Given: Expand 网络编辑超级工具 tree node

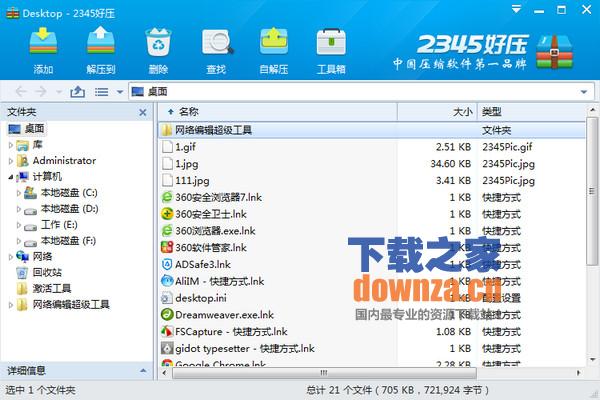Looking at the screenshot, I should [x=11, y=305].
